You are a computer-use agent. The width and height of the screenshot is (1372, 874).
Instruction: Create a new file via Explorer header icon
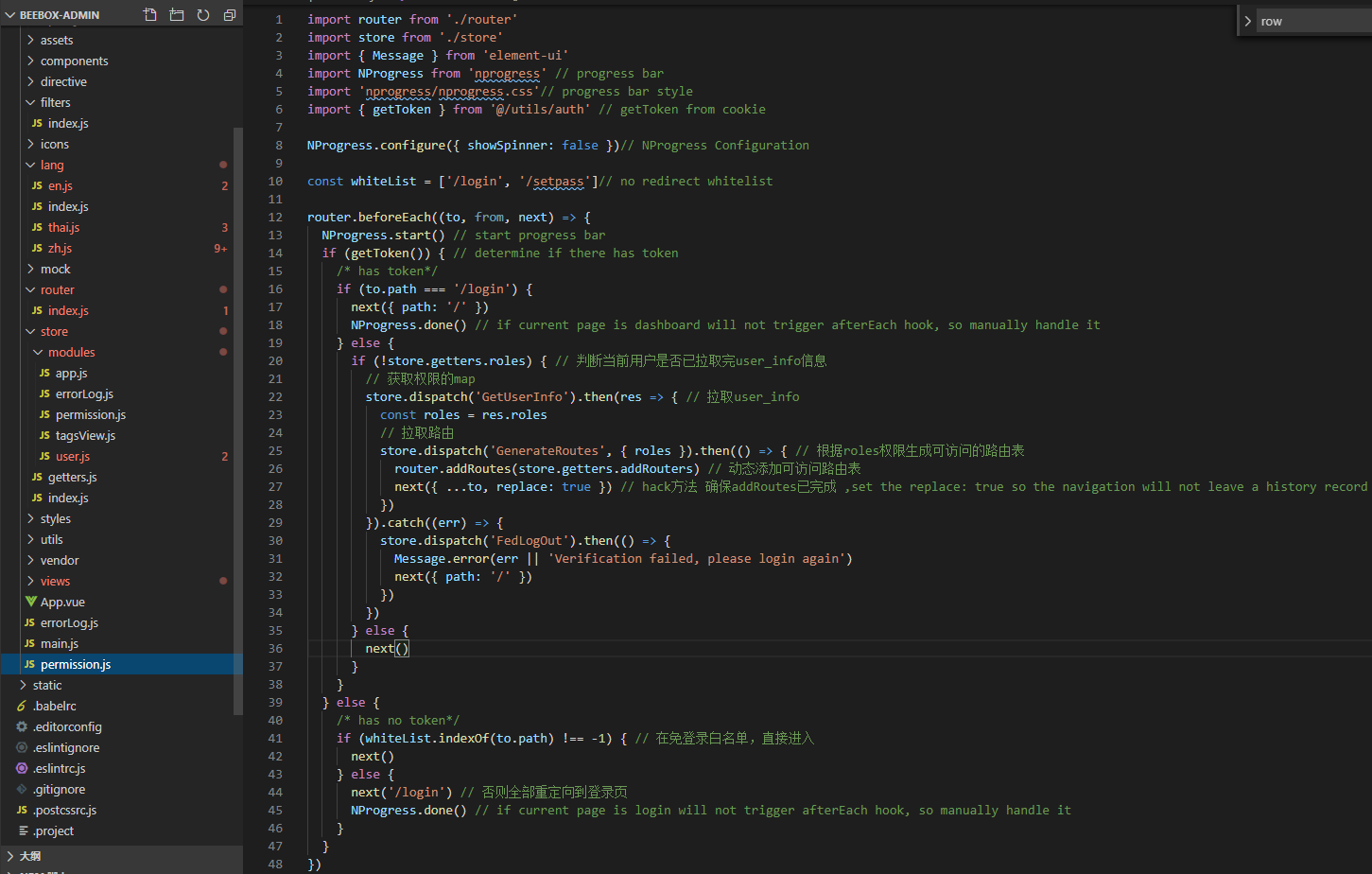[150, 15]
